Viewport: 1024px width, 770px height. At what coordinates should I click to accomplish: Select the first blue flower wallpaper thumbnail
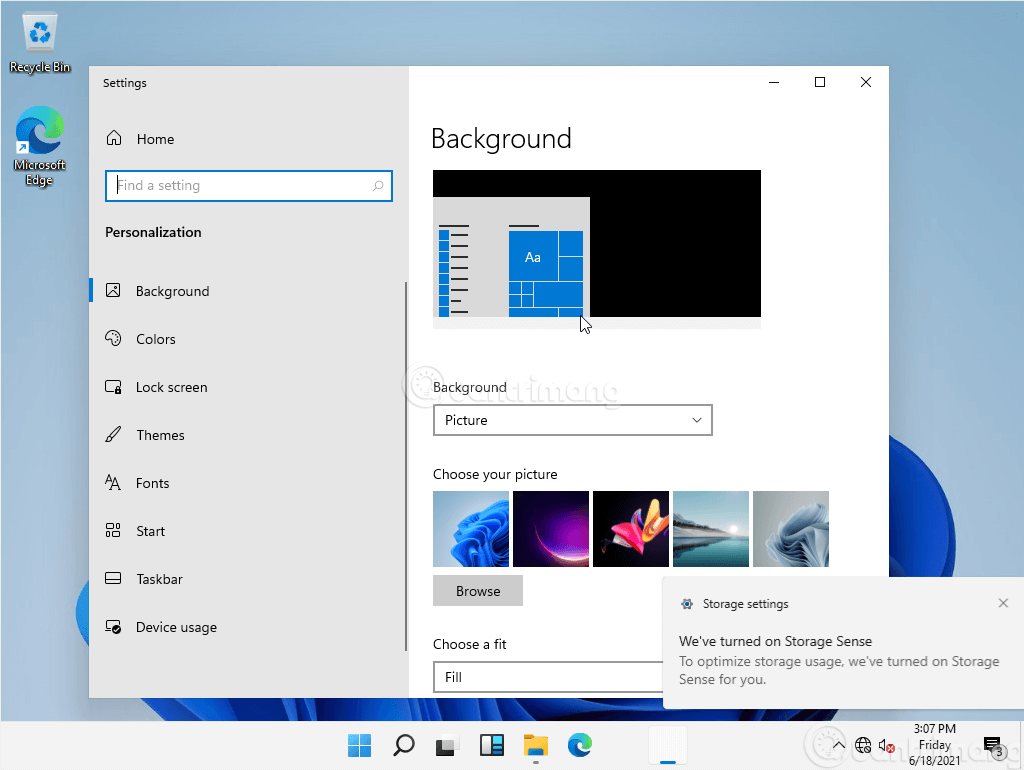pos(470,528)
